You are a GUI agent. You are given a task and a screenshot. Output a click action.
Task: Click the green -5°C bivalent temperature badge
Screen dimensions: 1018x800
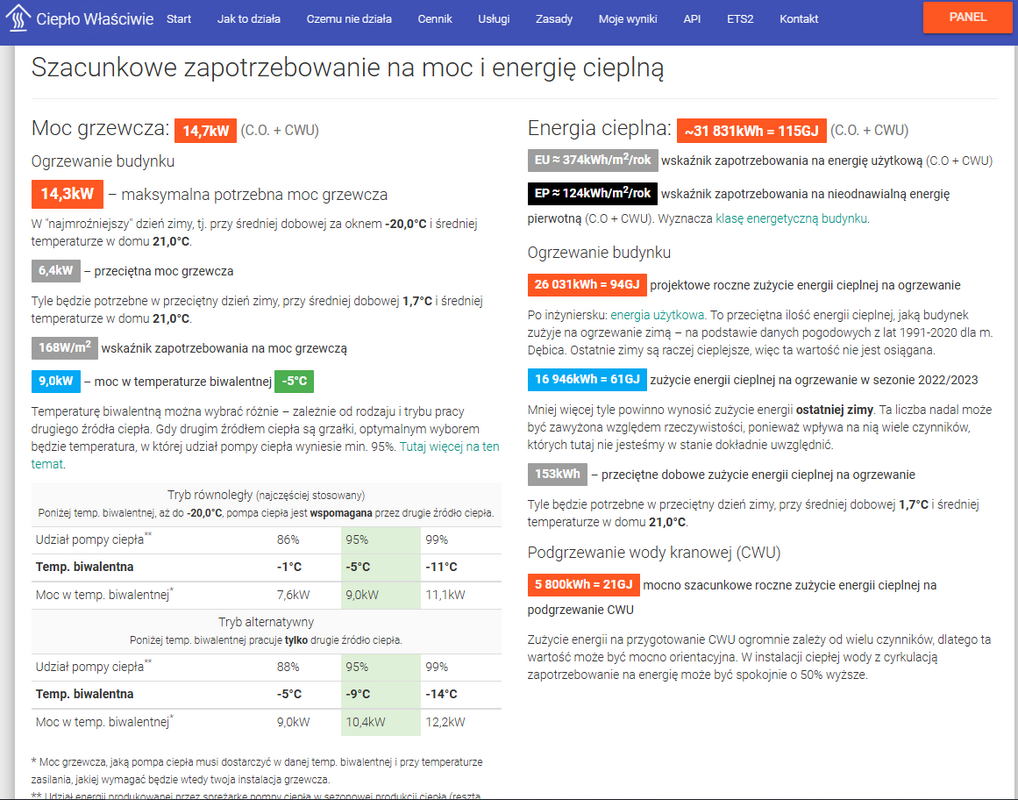[296, 381]
